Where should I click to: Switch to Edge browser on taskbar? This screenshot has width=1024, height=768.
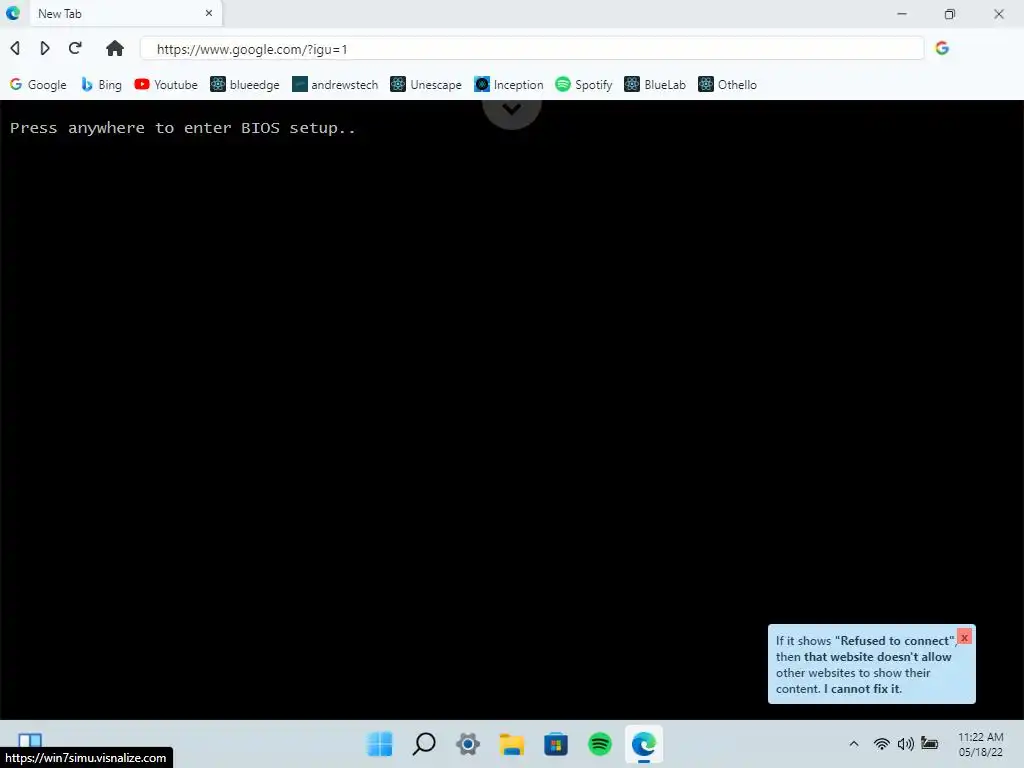pyautogui.click(x=644, y=744)
